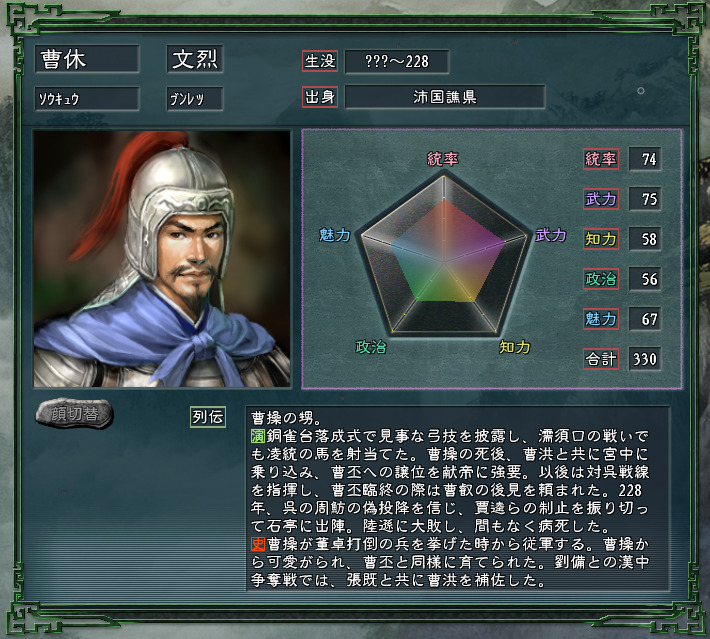Click the 武力 stat label in list
710x639 pixels.
(x=601, y=199)
